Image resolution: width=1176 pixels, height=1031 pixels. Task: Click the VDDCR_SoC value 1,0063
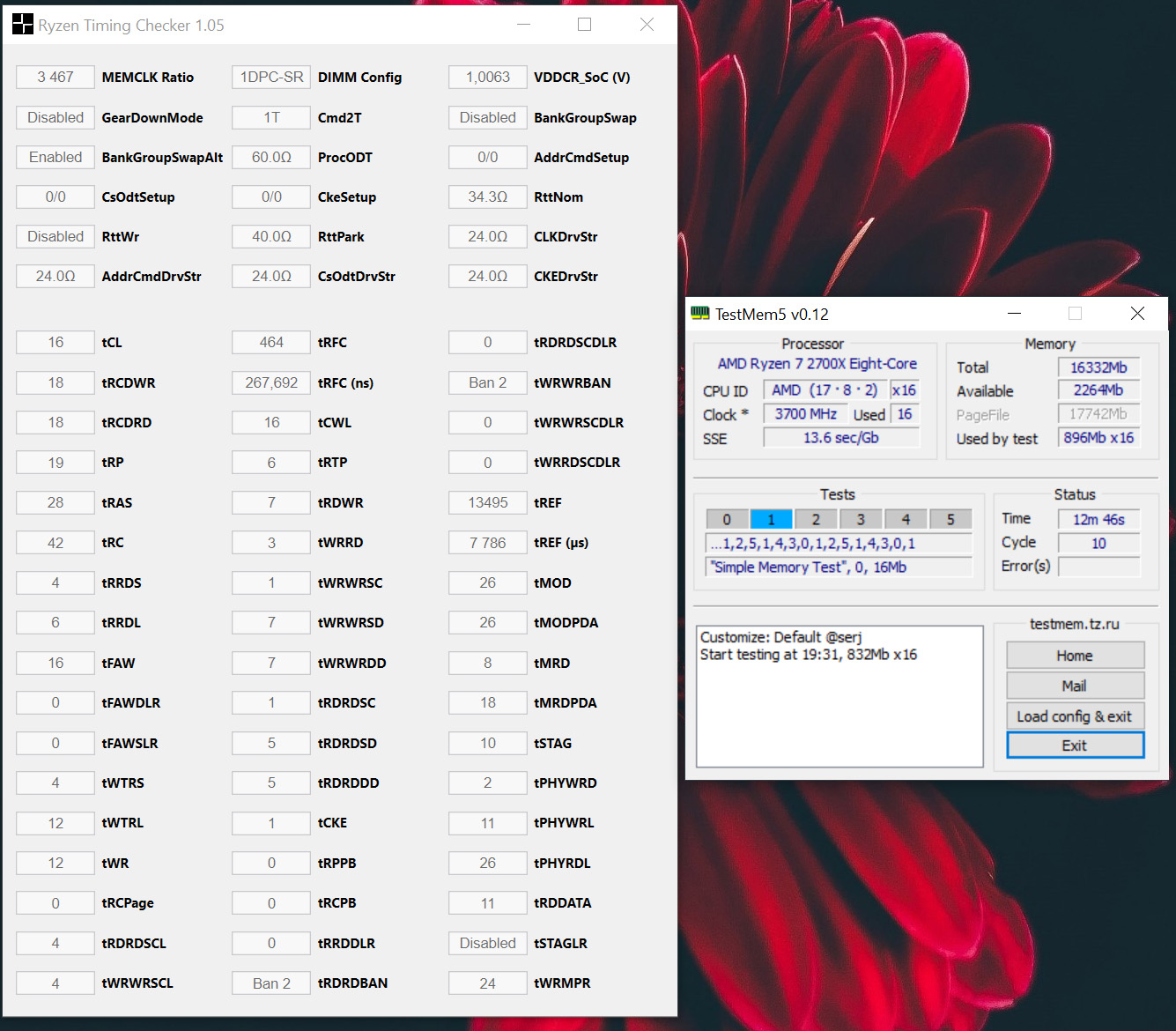point(488,78)
